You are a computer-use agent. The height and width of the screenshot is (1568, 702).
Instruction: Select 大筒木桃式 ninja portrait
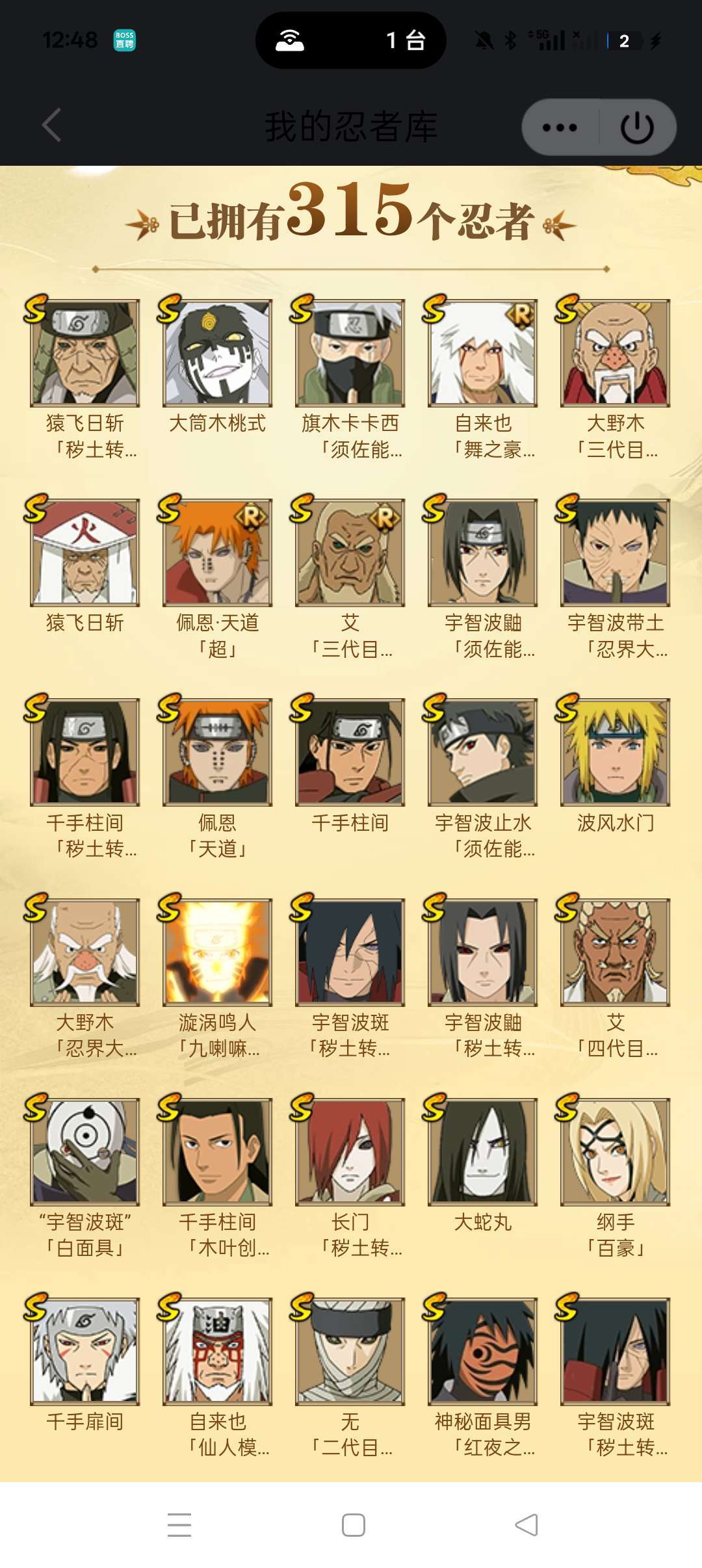[x=217, y=352]
